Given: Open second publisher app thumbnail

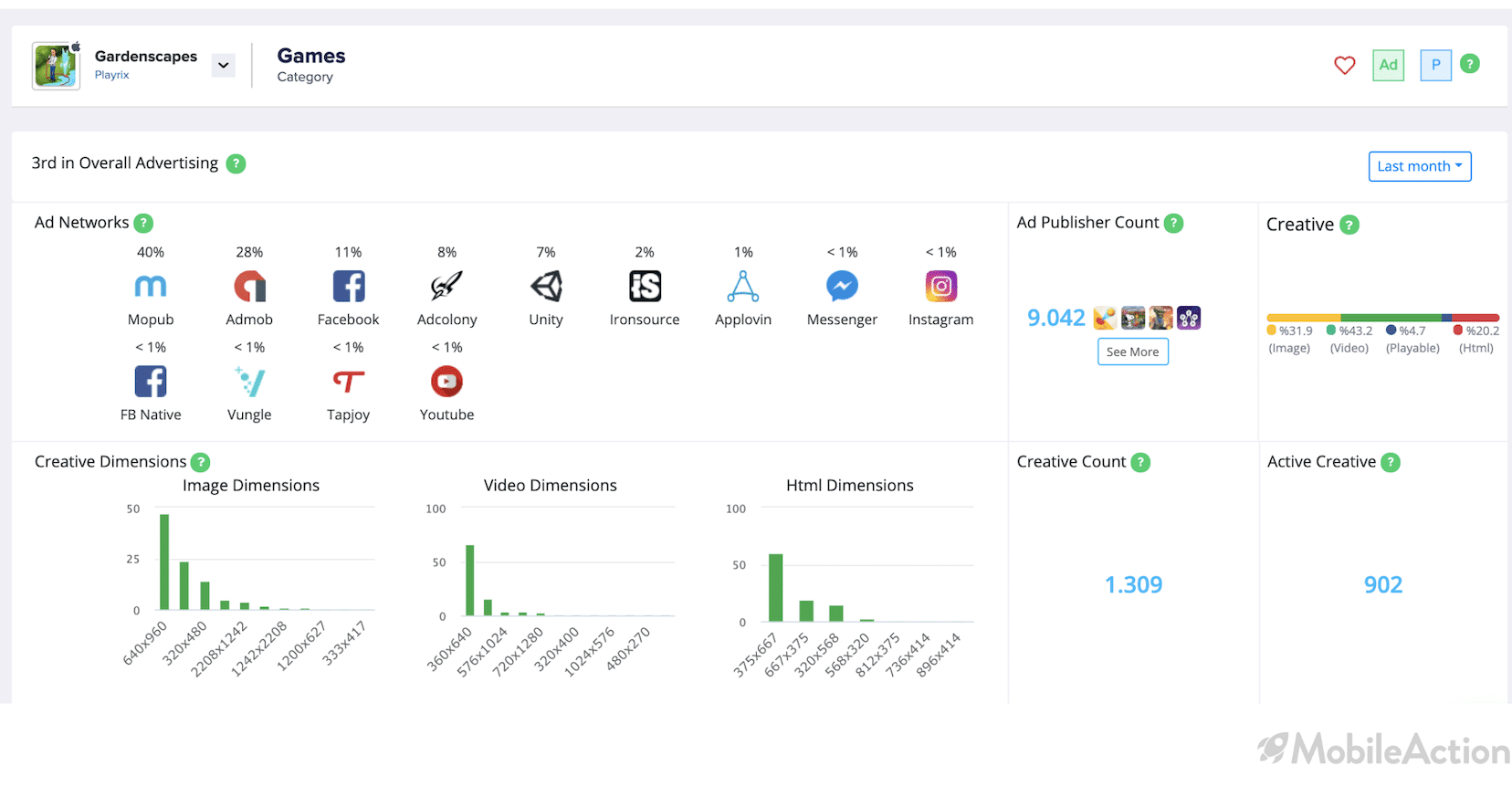Looking at the screenshot, I should click(x=1133, y=318).
